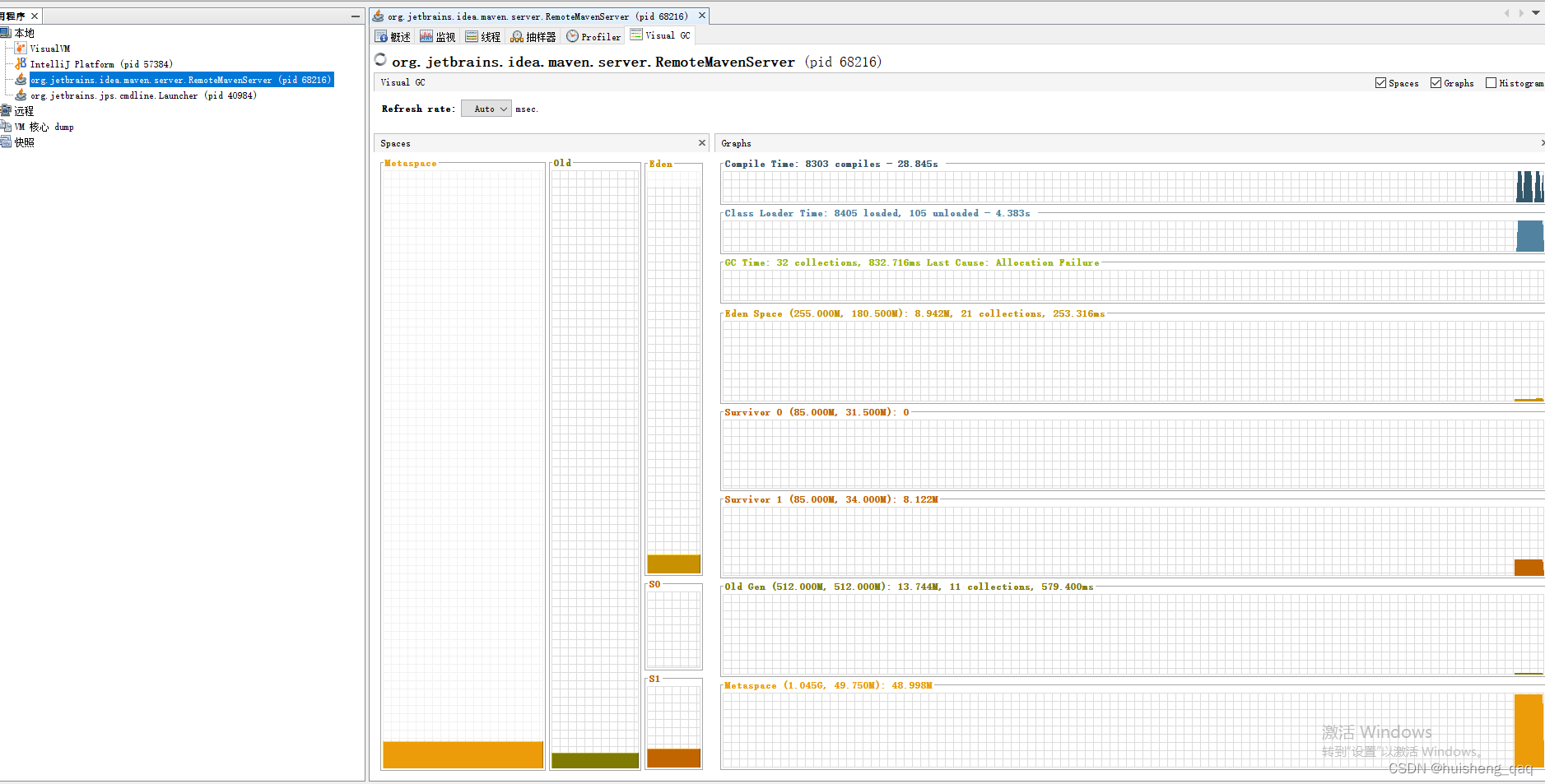
Task: Toggle the Spaces checkbox
Action: click(1380, 83)
